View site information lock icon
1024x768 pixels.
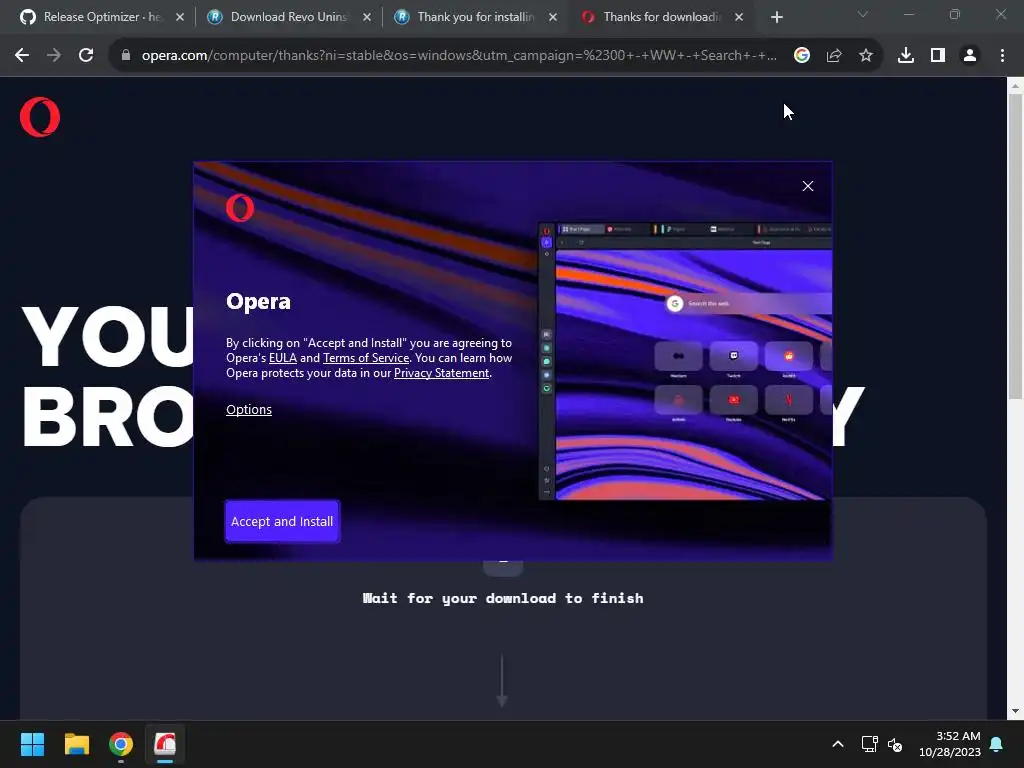coord(126,56)
